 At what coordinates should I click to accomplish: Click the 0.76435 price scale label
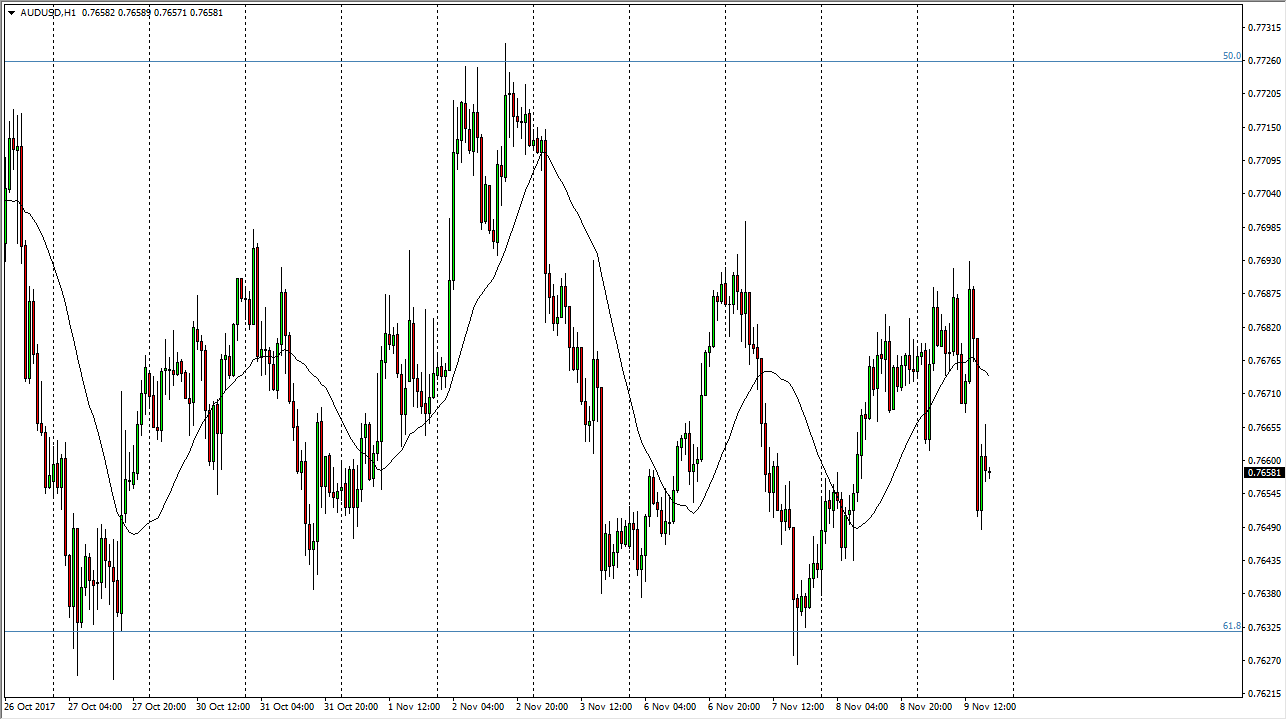1264,560
